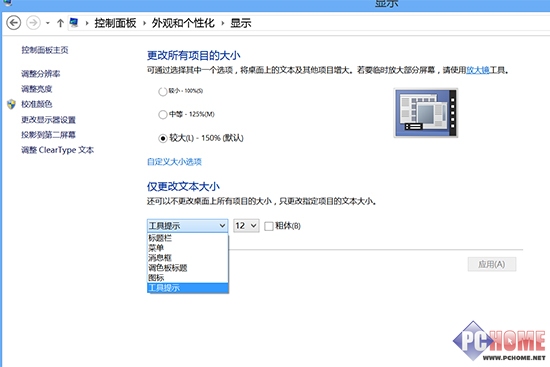
Task: Choose 标题栏 from the dropdown list
Action: [188, 238]
